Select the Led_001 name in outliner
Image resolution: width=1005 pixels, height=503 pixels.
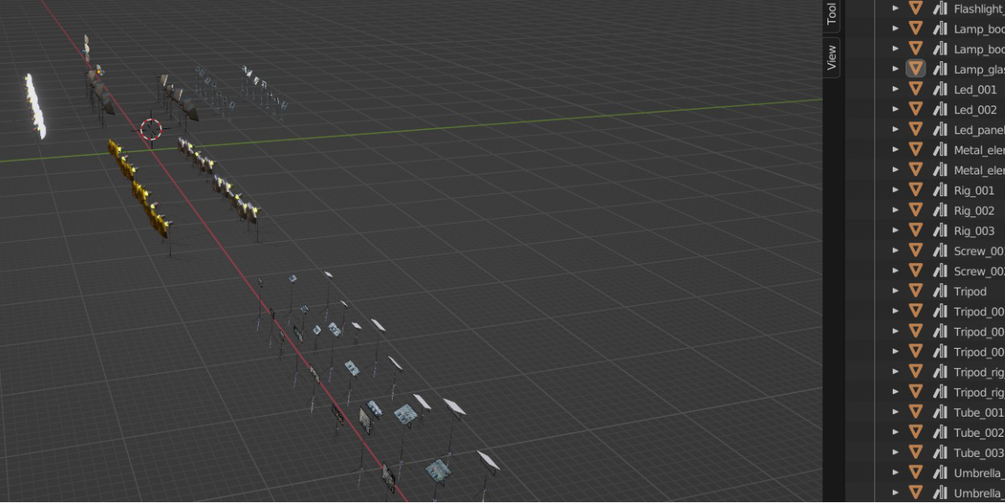(x=975, y=90)
